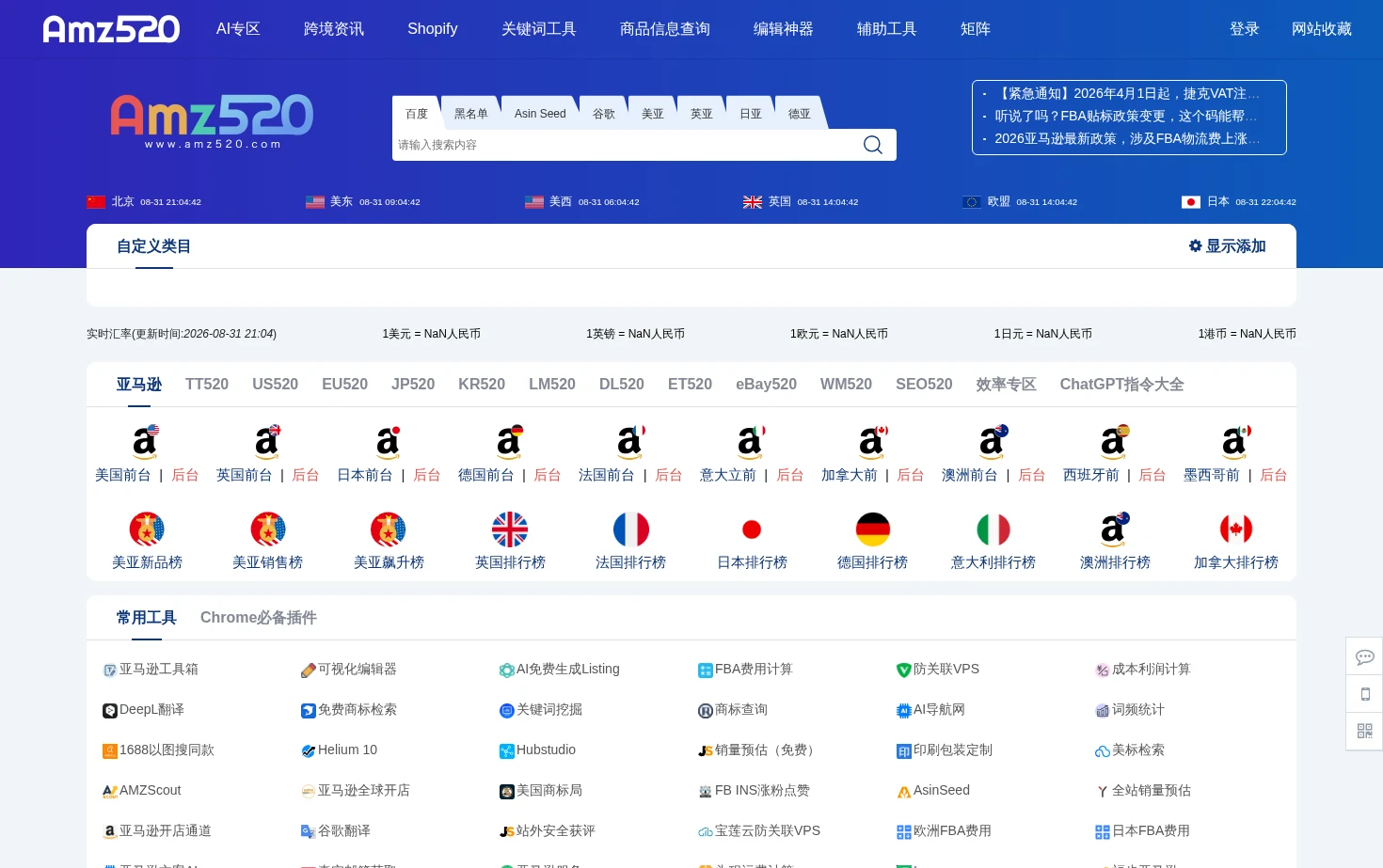Open the Germany Amazon front-end icon
Screen dimensions: 1383x868
point(509,441)
